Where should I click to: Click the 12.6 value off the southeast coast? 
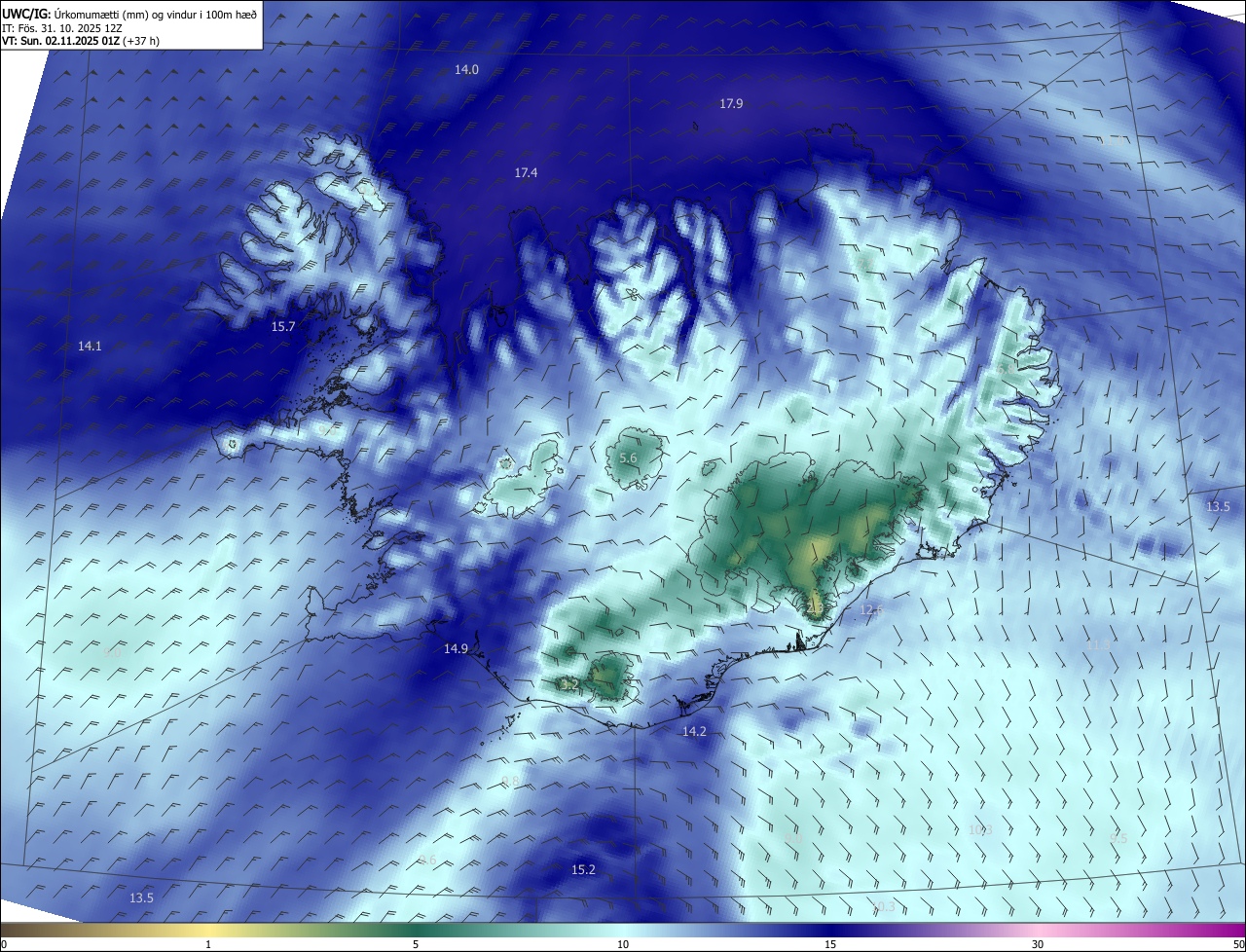click(x=871, y=610)
